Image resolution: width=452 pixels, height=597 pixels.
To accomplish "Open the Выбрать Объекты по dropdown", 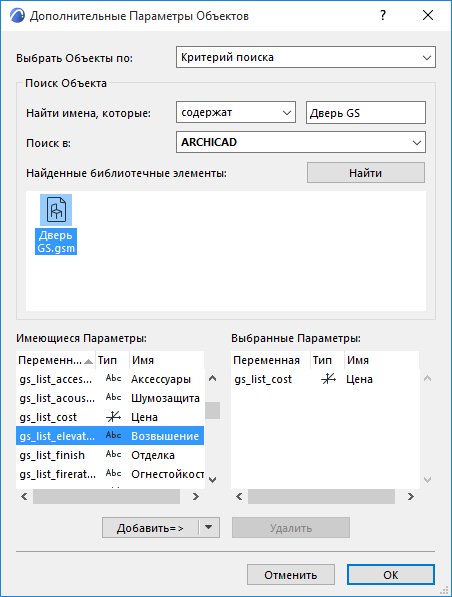I will [x=306, y=57].
